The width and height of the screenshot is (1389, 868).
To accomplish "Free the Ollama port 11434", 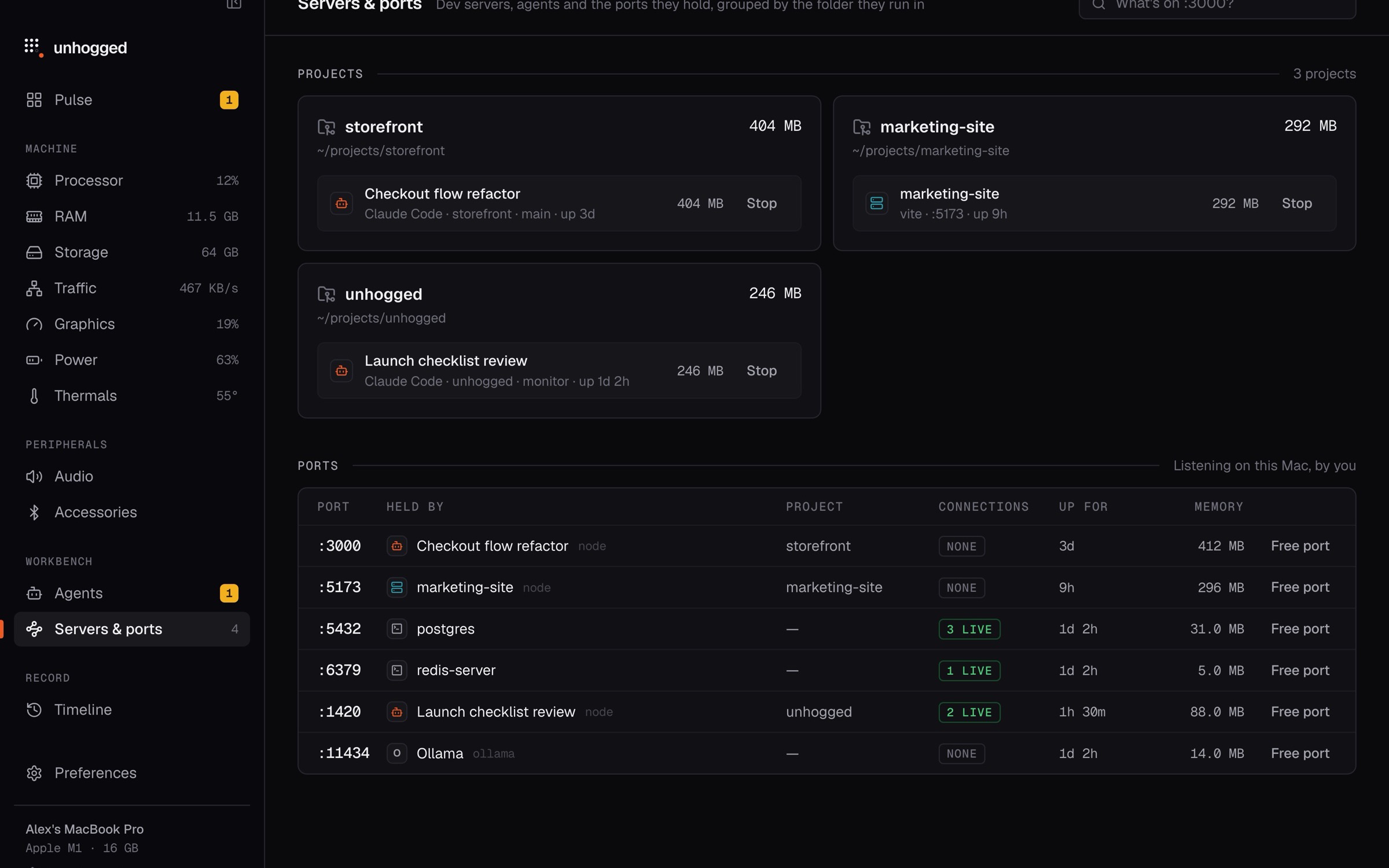I will tap(1300, 753).
